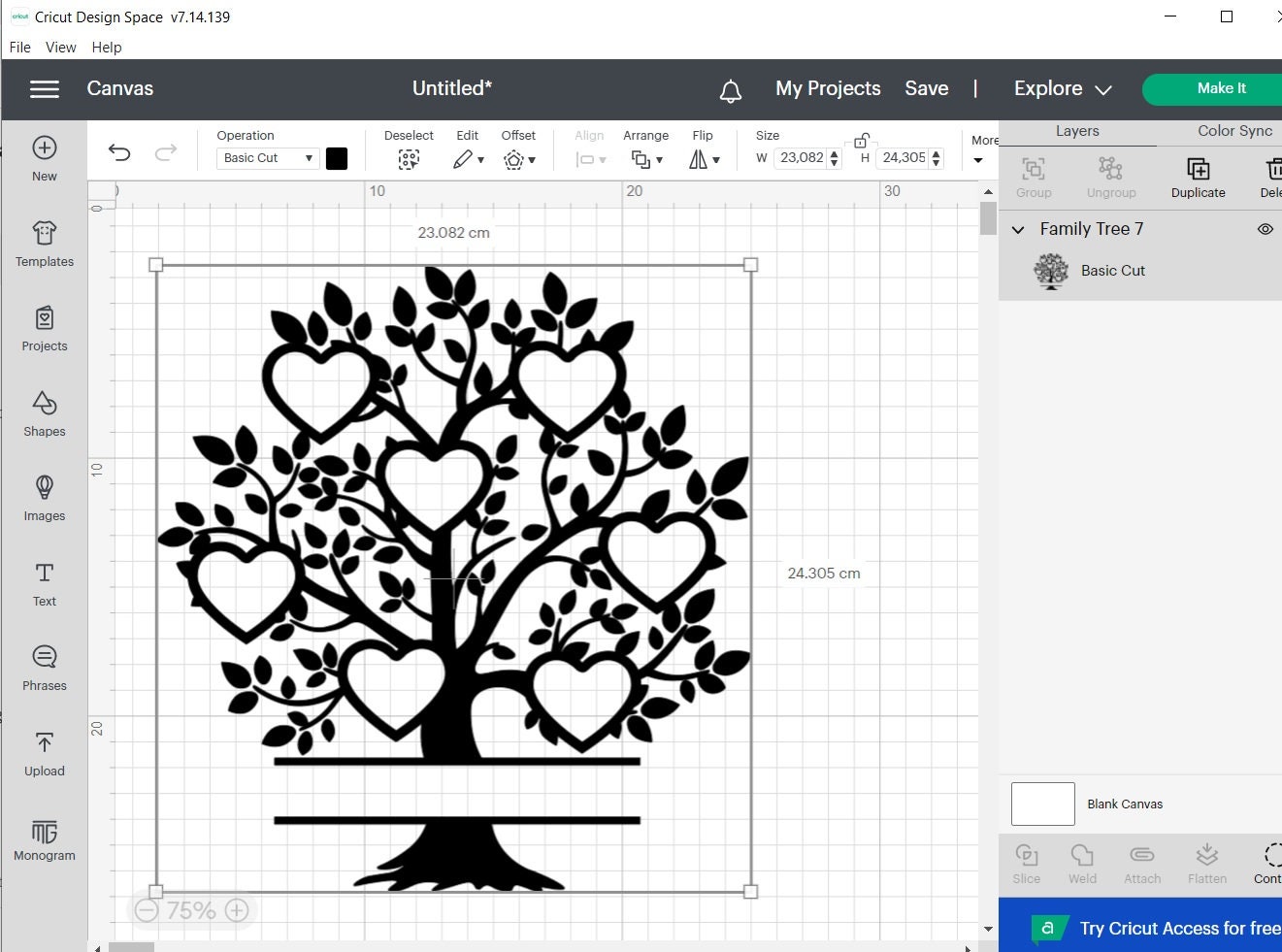The image size is (1282, 952).
Task: Open the Operation dropdown showing Basic Cut
Action: (267, 157)
